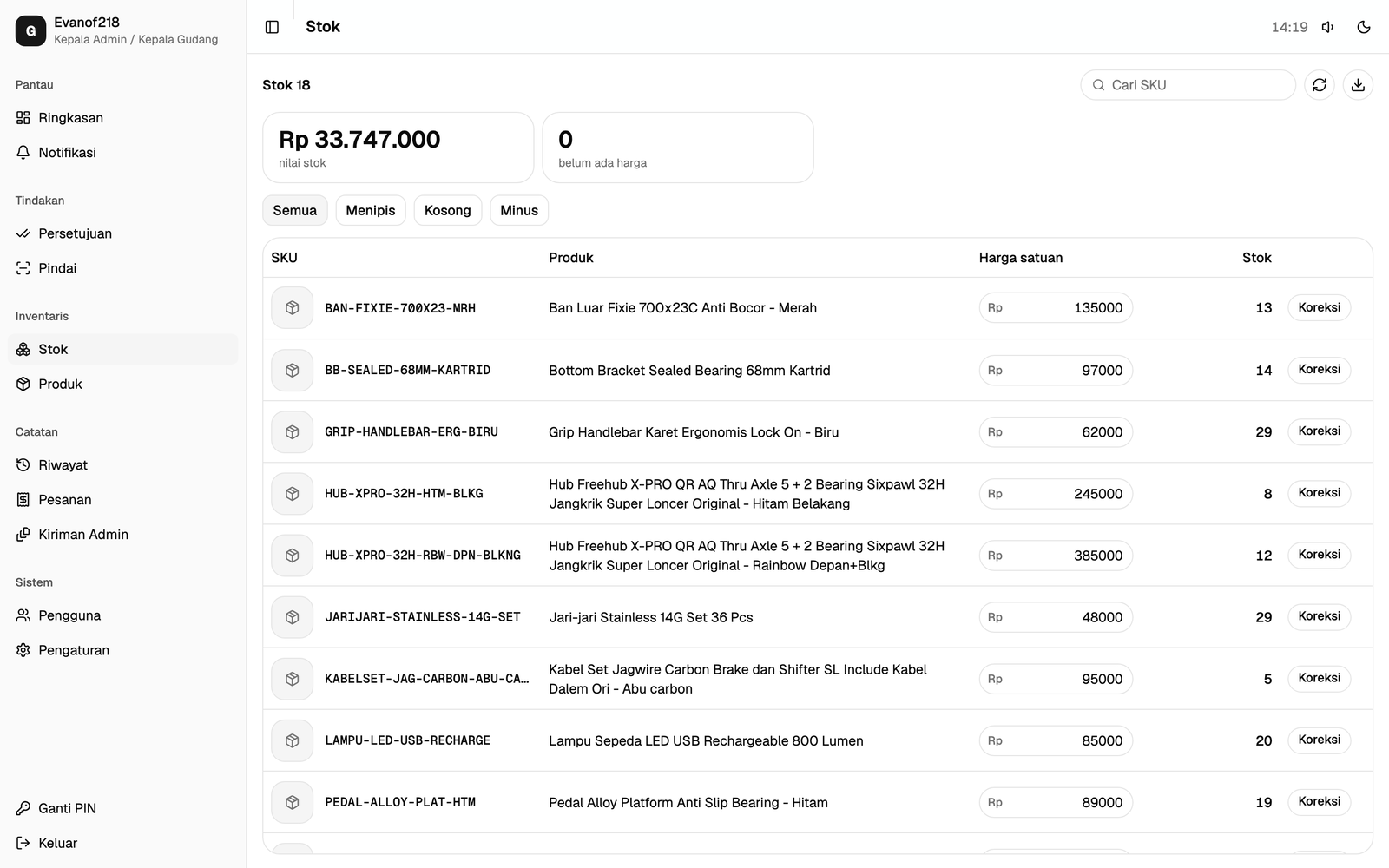This screenshot has width=1389, height=868.
Task: Click Koreksi for LAMPU-LED-USB-RECHARGE
Action: point(1319,740)
